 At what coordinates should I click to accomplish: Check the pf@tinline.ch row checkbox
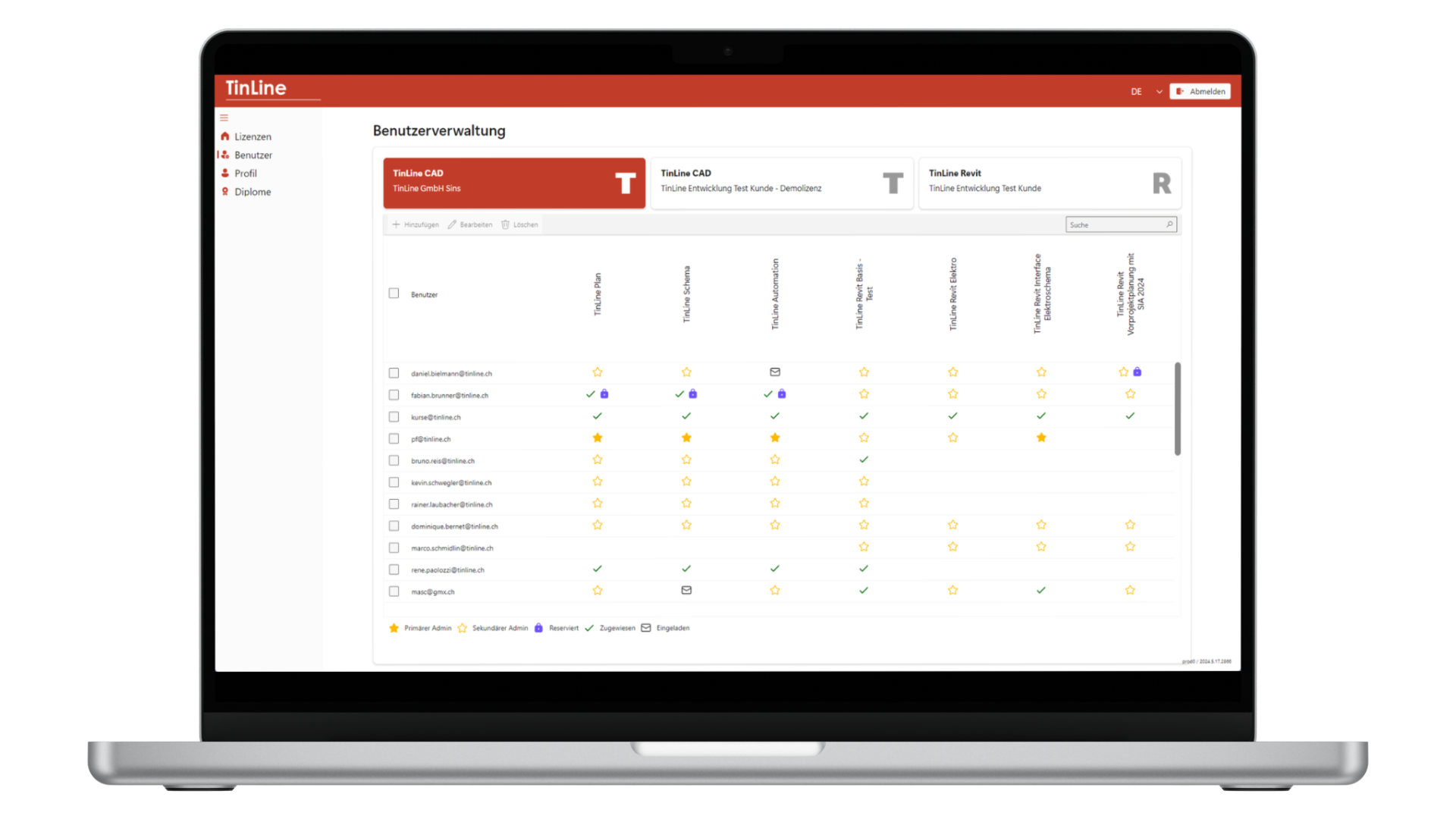pos(394,438)
